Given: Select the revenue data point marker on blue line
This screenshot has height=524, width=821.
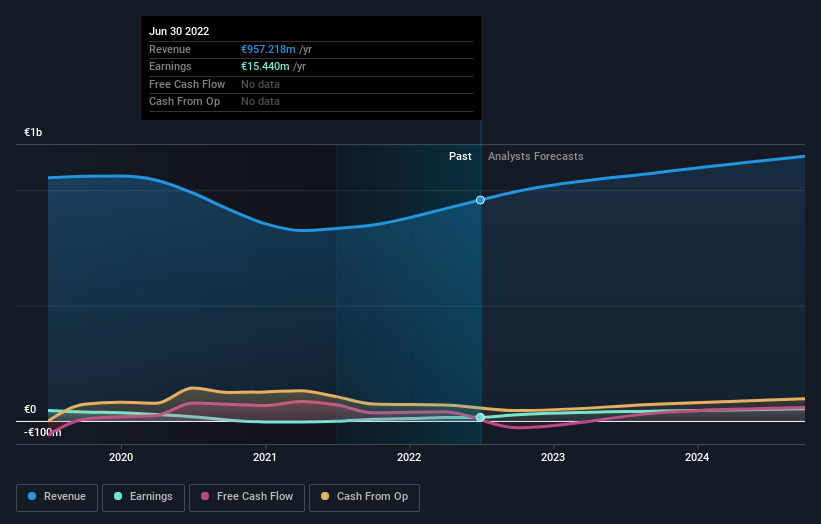Looking at the screenshot, I should 480,200.
